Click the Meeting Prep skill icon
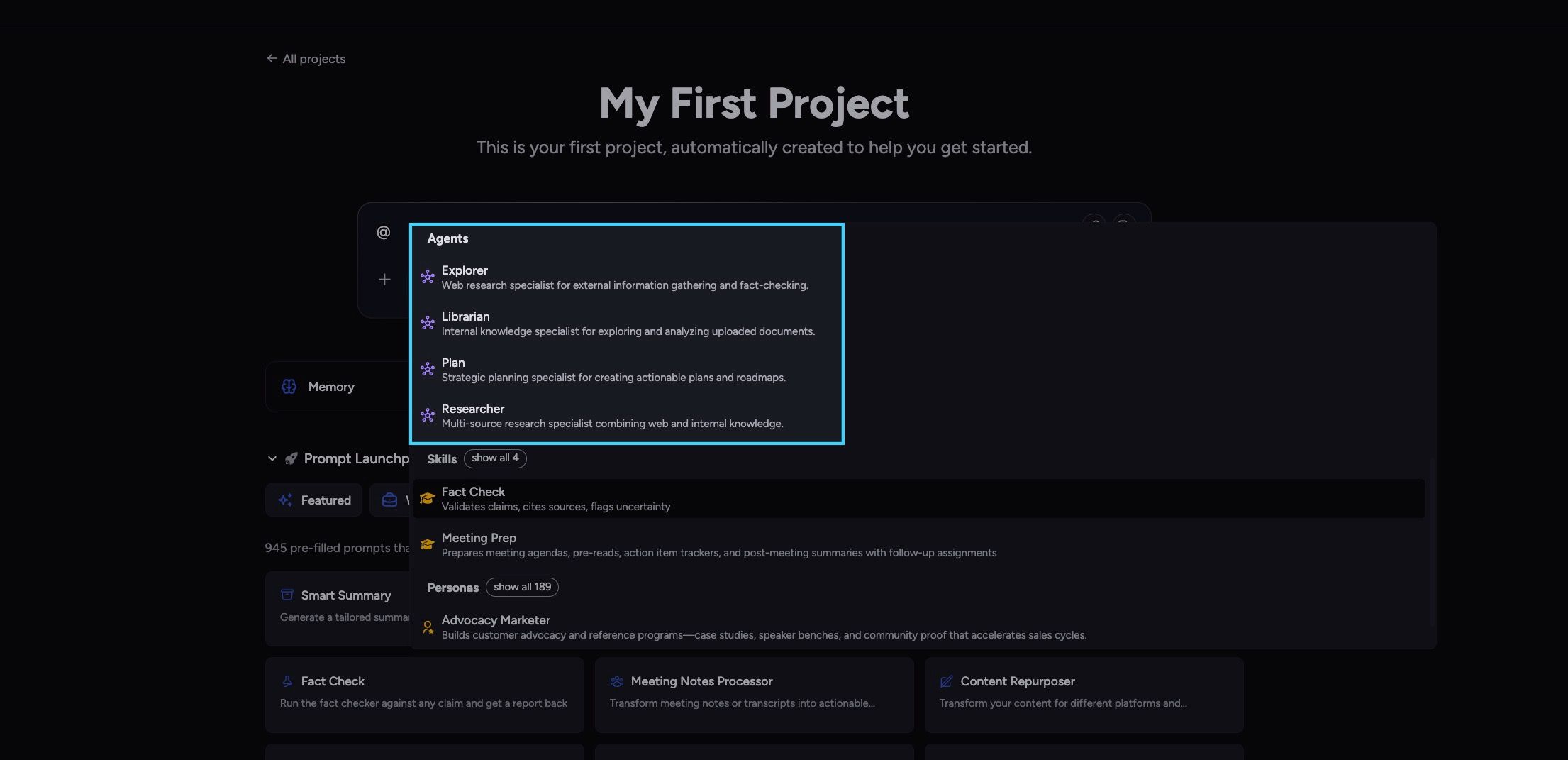1568x760 pixels. pyautogui.click(x=427, y=545)
